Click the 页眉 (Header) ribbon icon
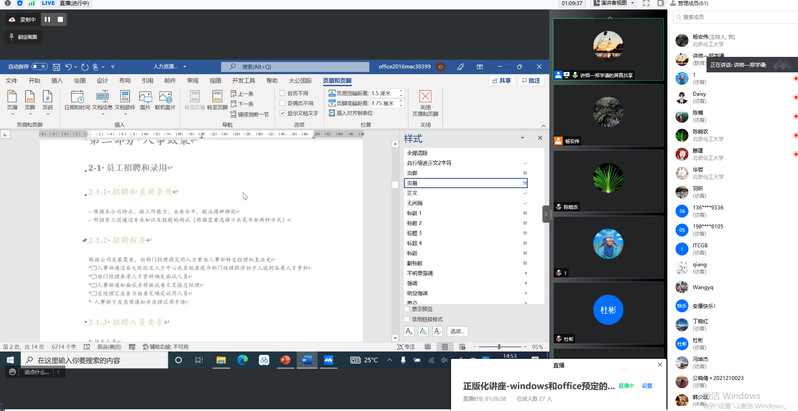The width and height of the screenshot is (798, 411). (13, 100)
